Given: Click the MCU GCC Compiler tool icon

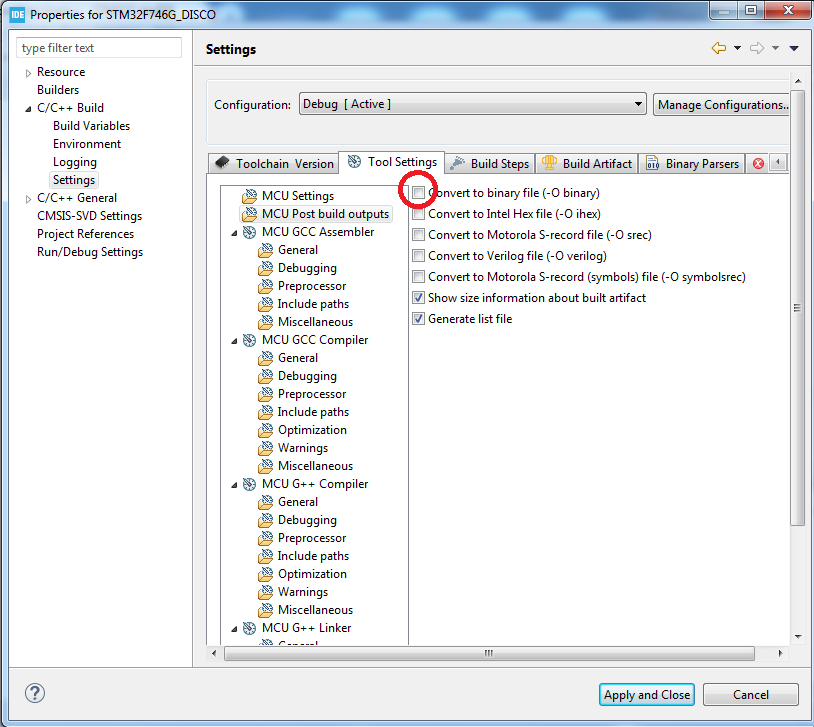Looking at the screenshot, I should pyautogui.click(x=250, y=340).
